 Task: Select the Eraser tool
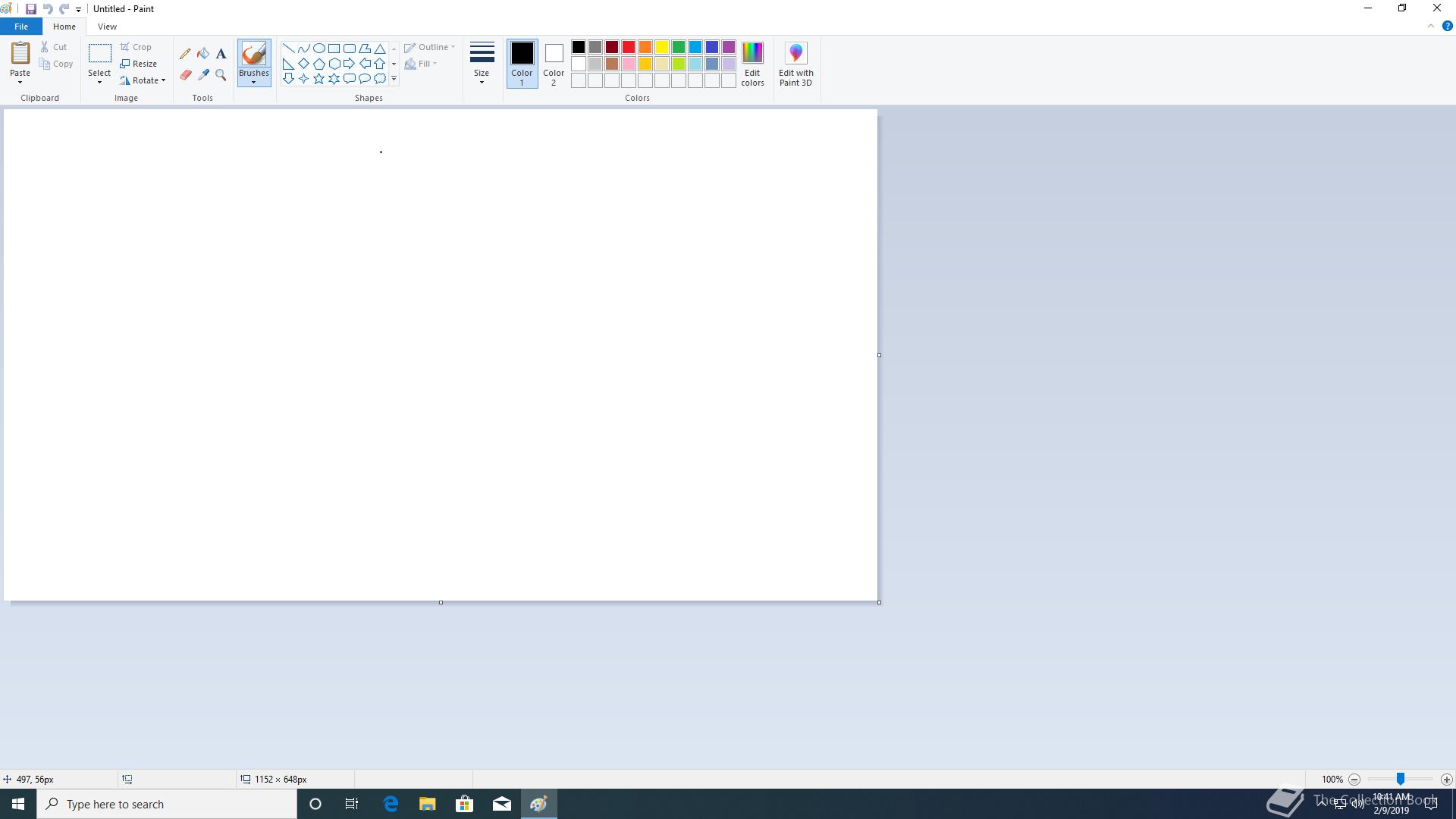click(x=185, y=75)
